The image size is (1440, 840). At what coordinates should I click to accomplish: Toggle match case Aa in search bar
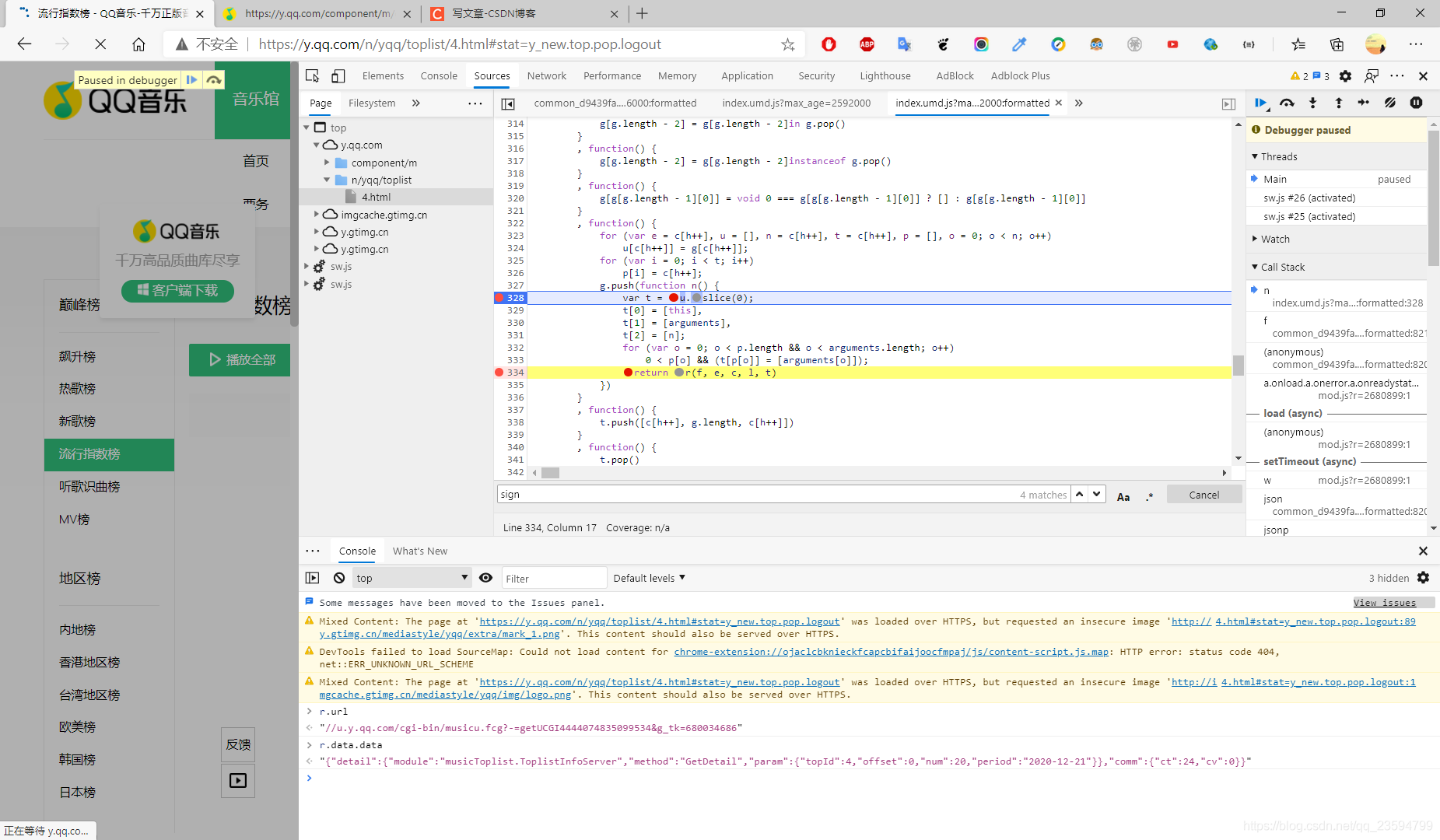click(1123, 495)
